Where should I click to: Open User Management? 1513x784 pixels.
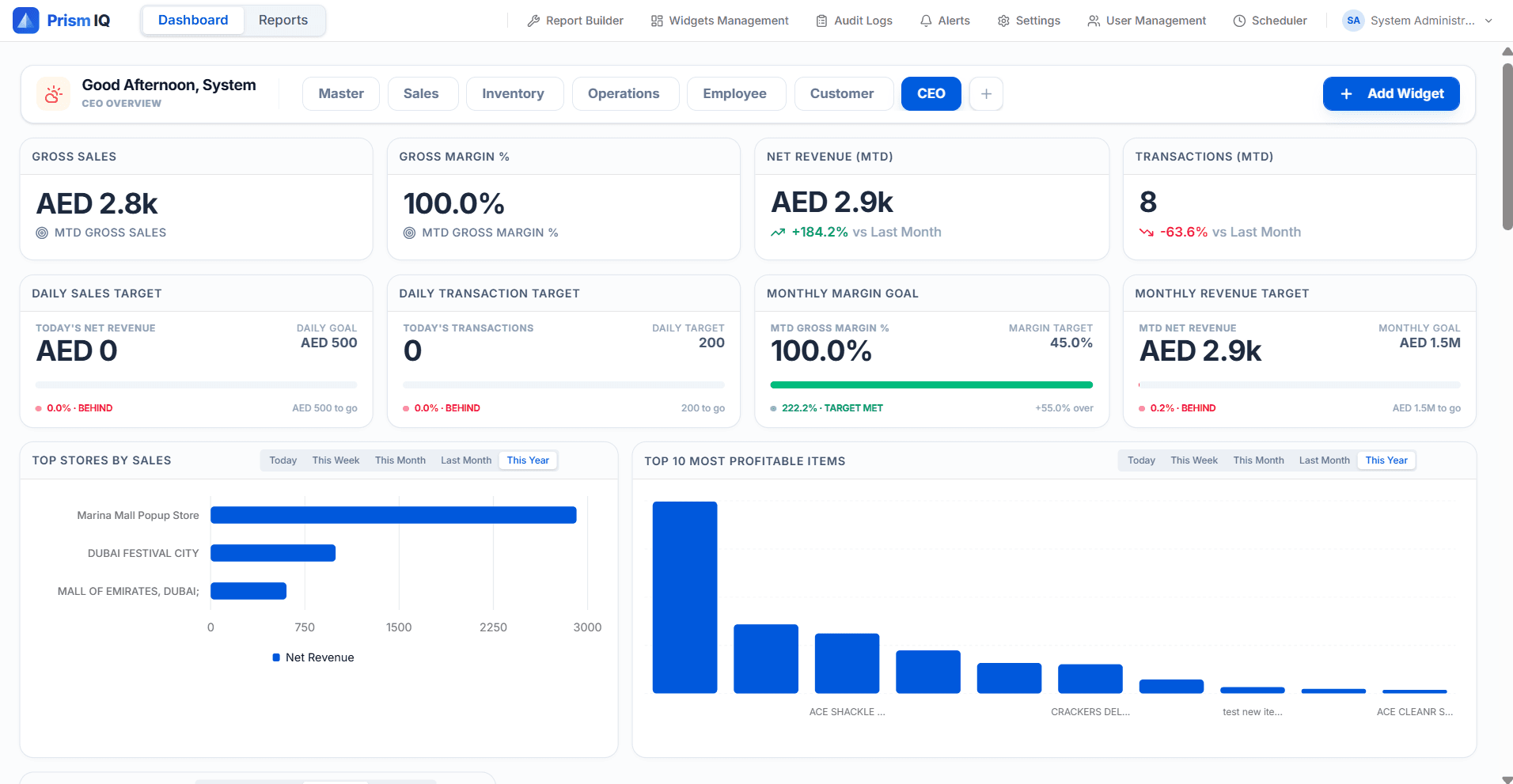click(x=1147, y=21)
